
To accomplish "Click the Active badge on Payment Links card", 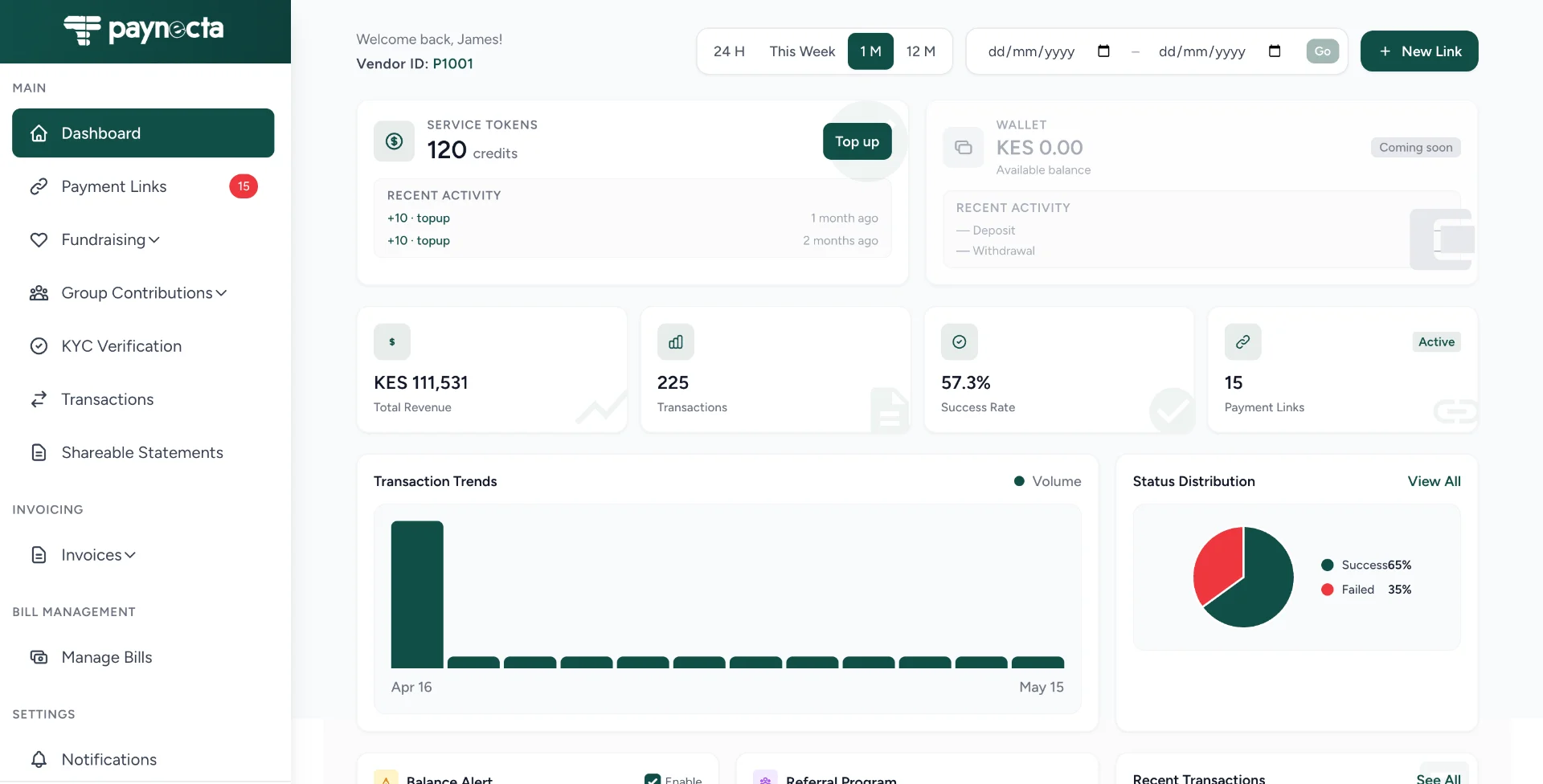I will (x=1436, y=342).
